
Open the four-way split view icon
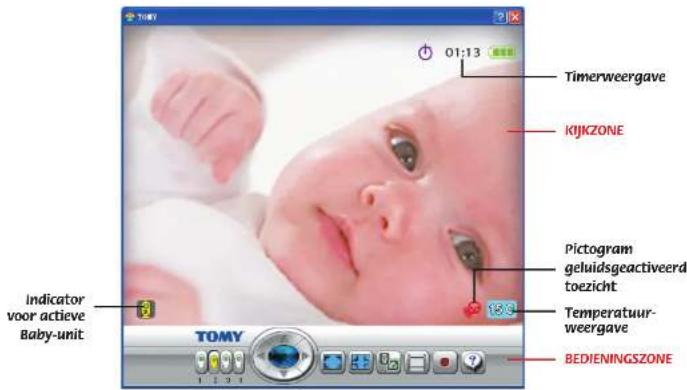[x=361, y=362]
